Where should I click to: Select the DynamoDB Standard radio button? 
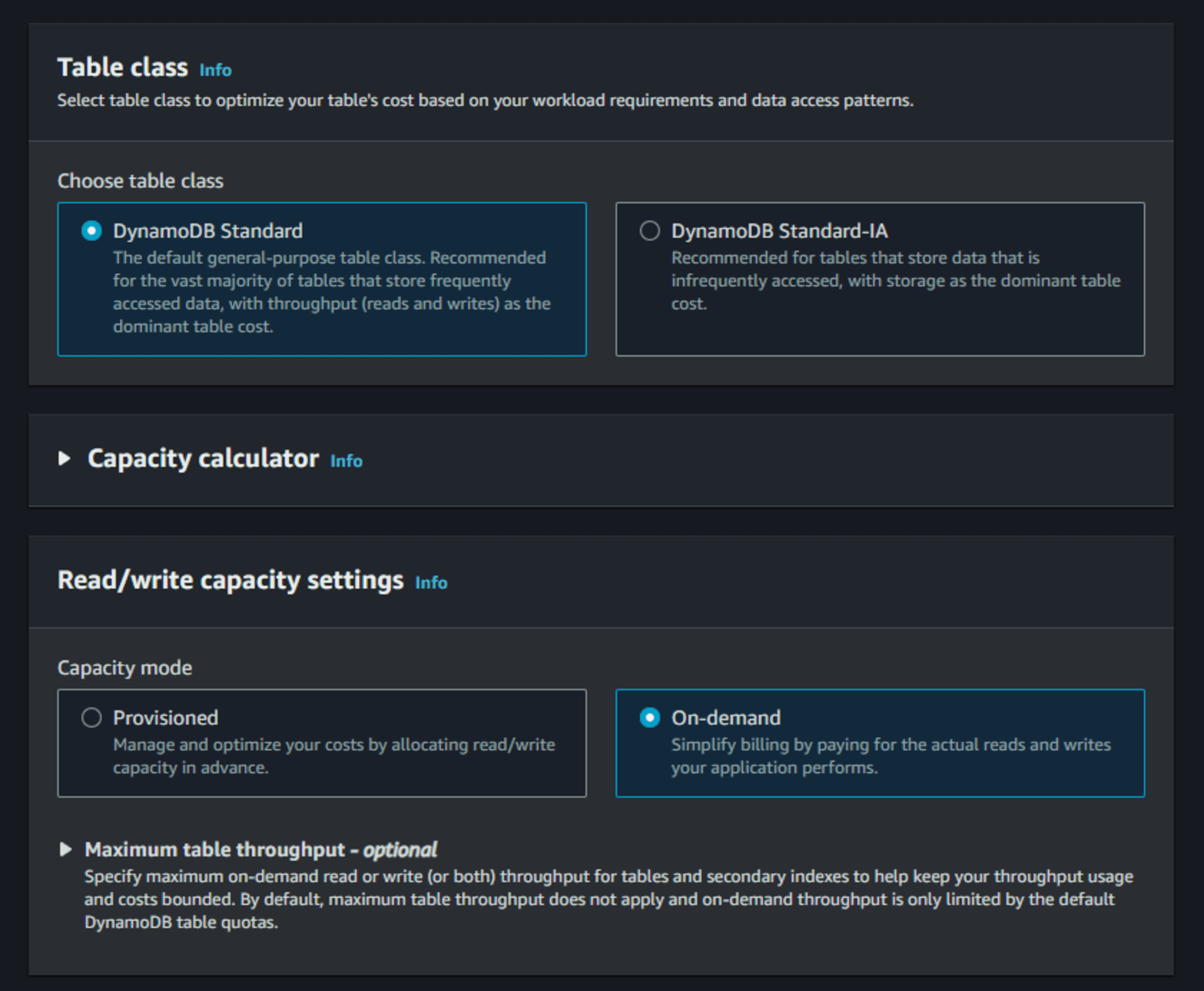[92, 231]
